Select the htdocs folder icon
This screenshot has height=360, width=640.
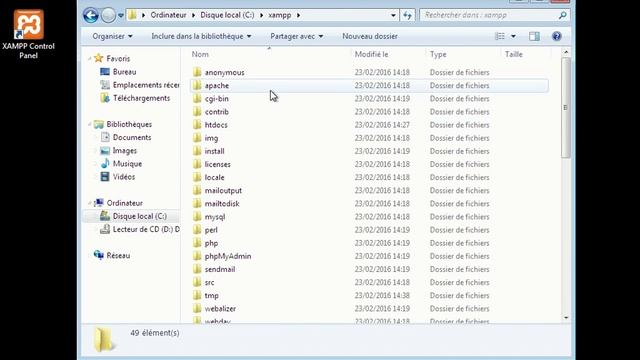tap(197, 124)
